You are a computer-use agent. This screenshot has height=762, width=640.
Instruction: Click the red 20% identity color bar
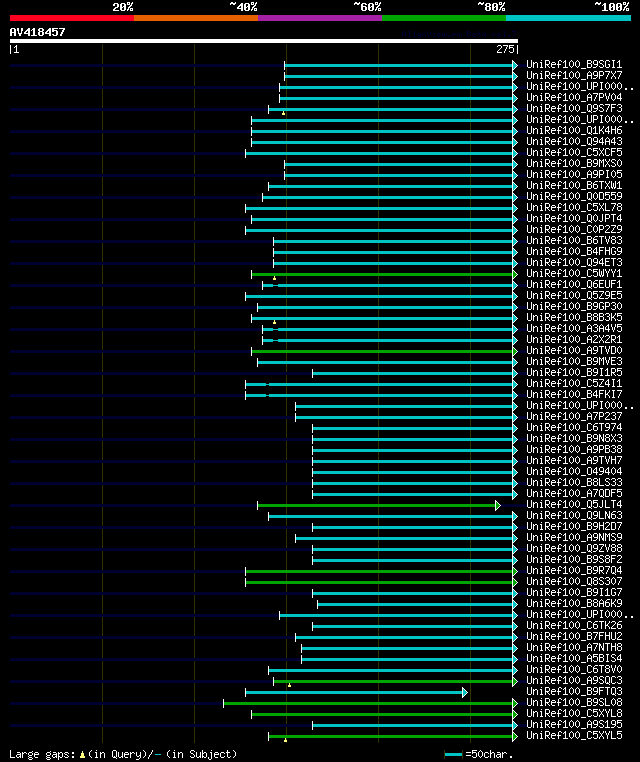coord(72,18)
